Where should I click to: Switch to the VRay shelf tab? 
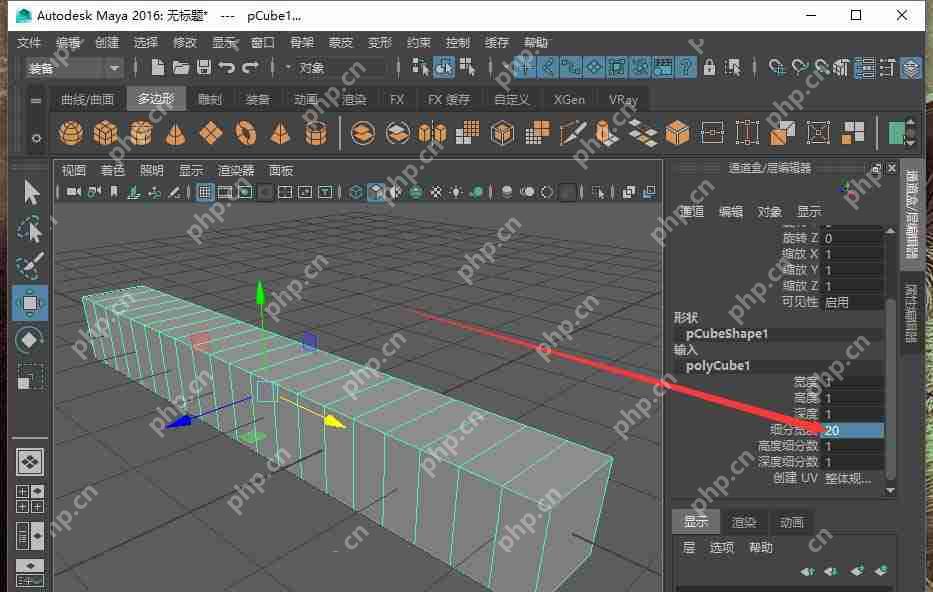click(x=623, y=99)
